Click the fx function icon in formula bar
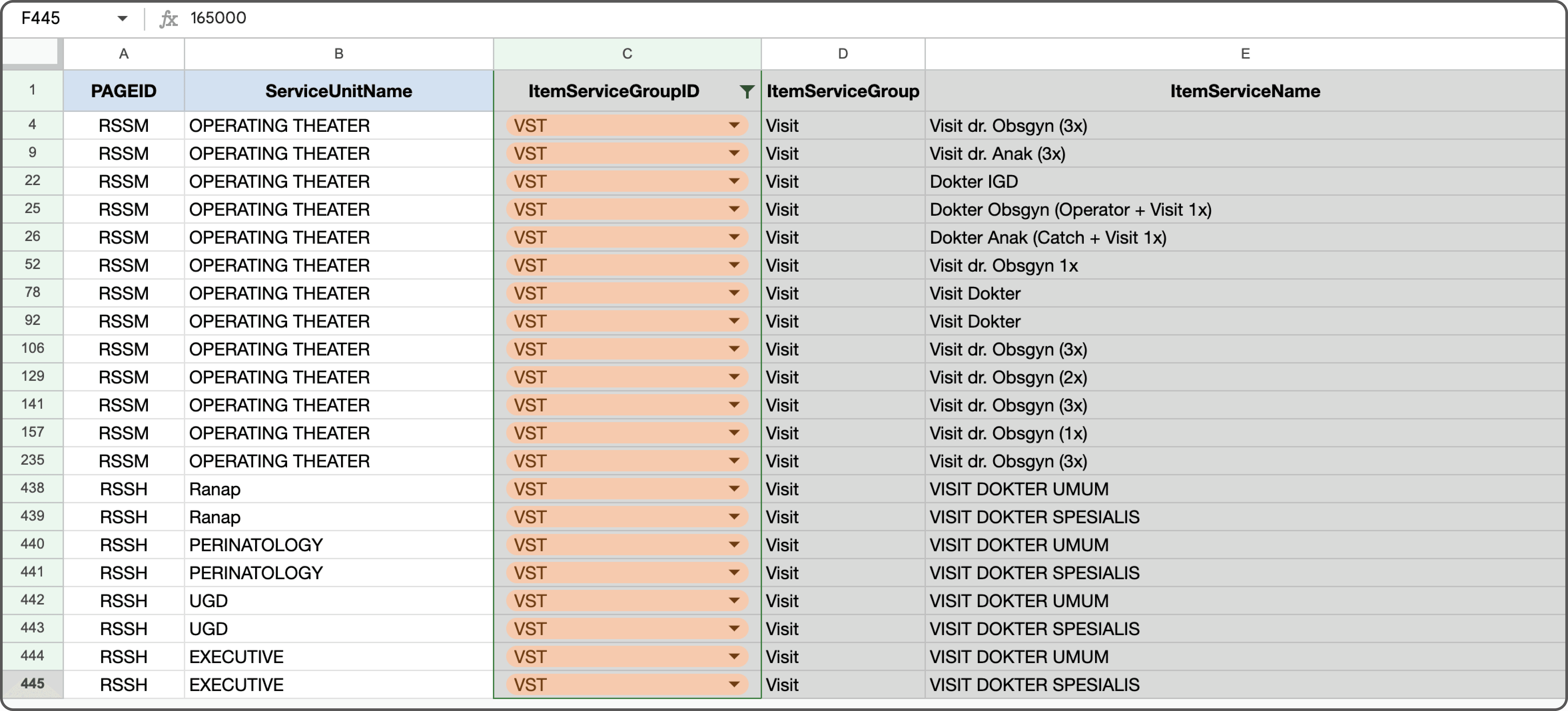Viewport: 1568px width, 711px height. [x=168, y=18]
